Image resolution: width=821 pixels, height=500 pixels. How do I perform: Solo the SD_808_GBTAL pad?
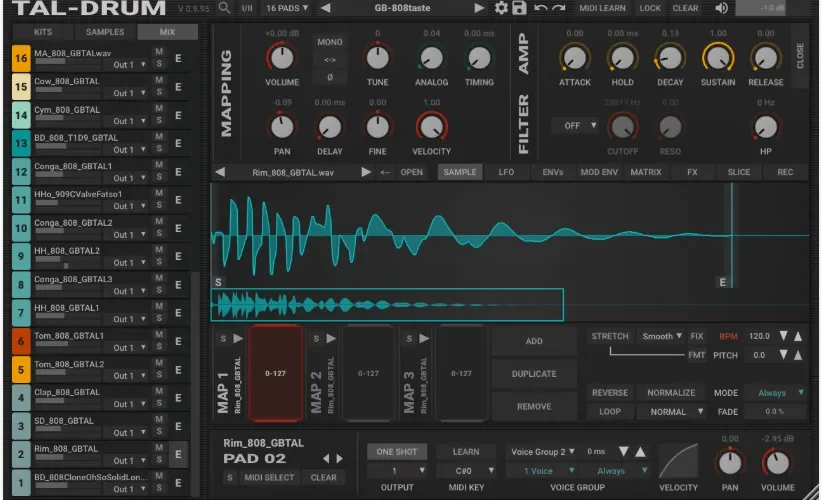click(x=159, y=431)
